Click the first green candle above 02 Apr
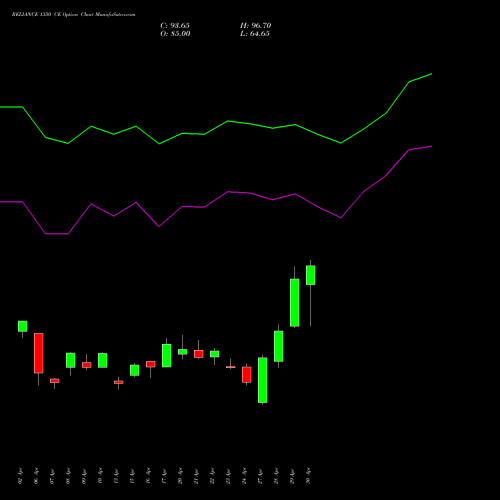Image resolution: width=500 pixels, height=500 pixels. [23, 326]
